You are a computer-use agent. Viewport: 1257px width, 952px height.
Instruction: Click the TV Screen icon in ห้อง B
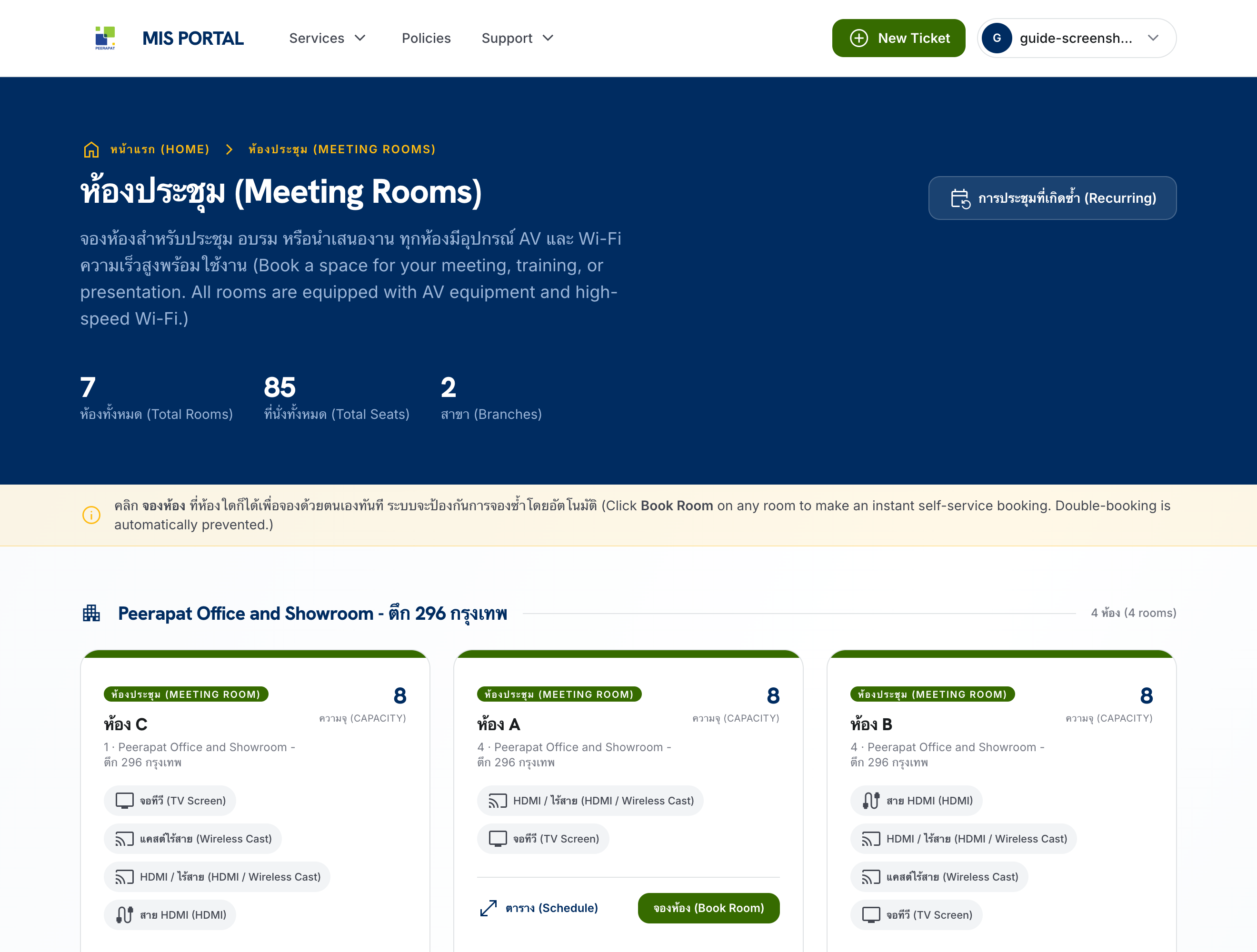pos(871,914)
